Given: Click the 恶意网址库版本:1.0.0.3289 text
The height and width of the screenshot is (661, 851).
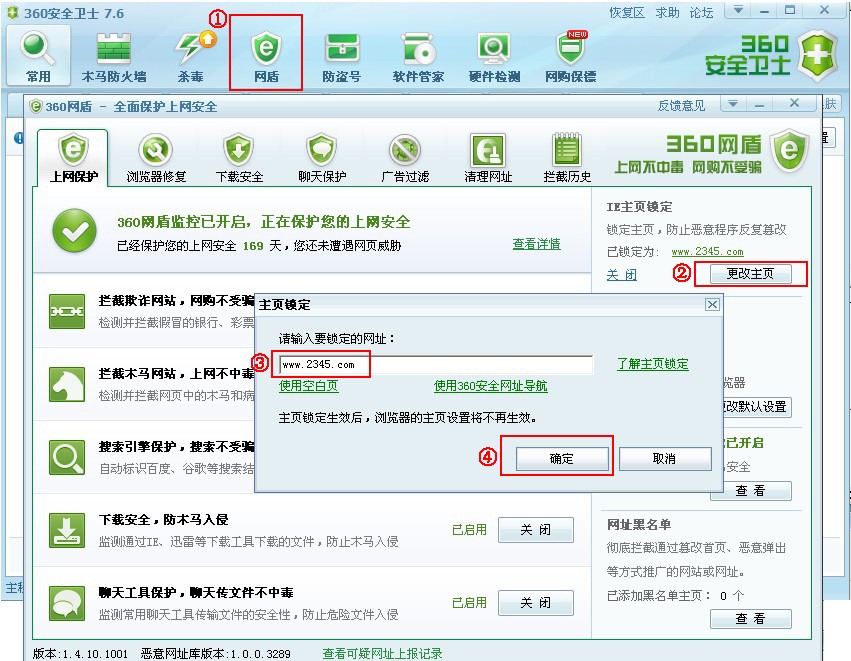Looking at the screenshot, I should click(215, 654).
